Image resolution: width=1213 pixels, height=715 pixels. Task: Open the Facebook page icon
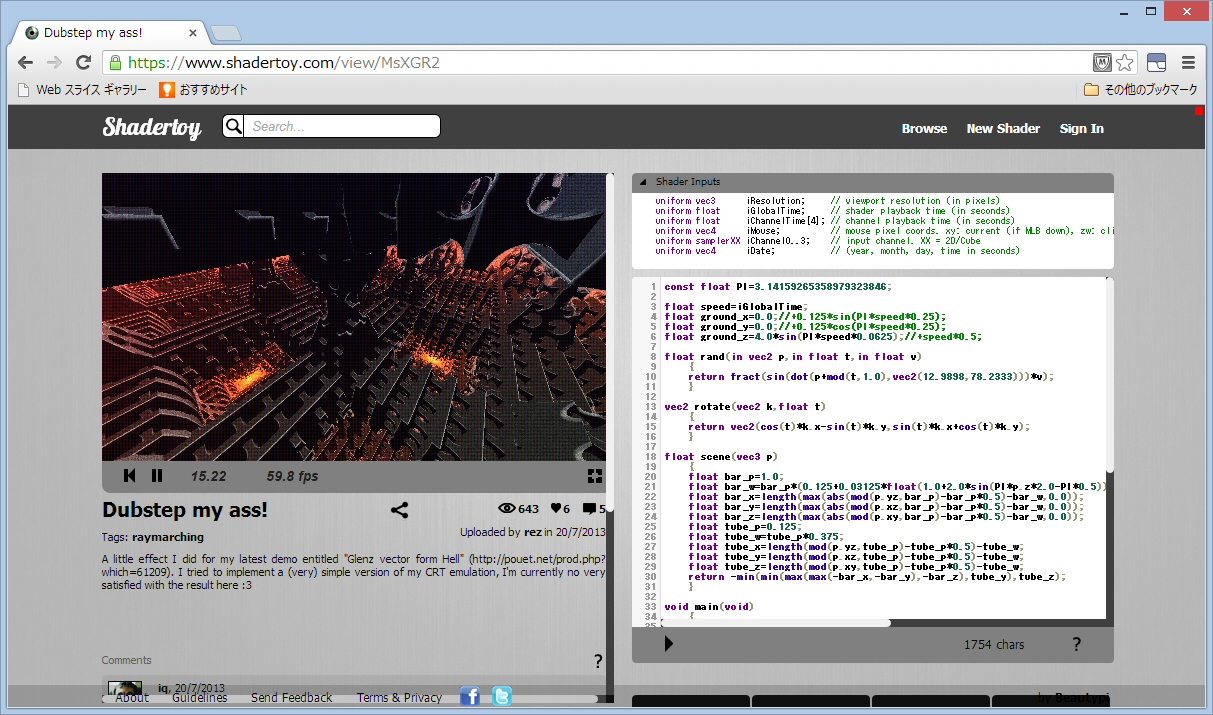(x=470, y=697)
